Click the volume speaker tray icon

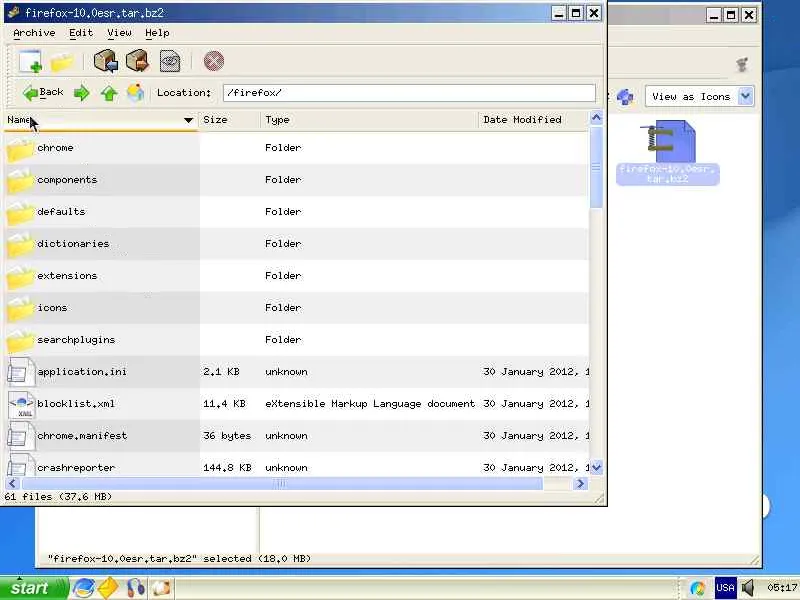click(x=748, y=588)
